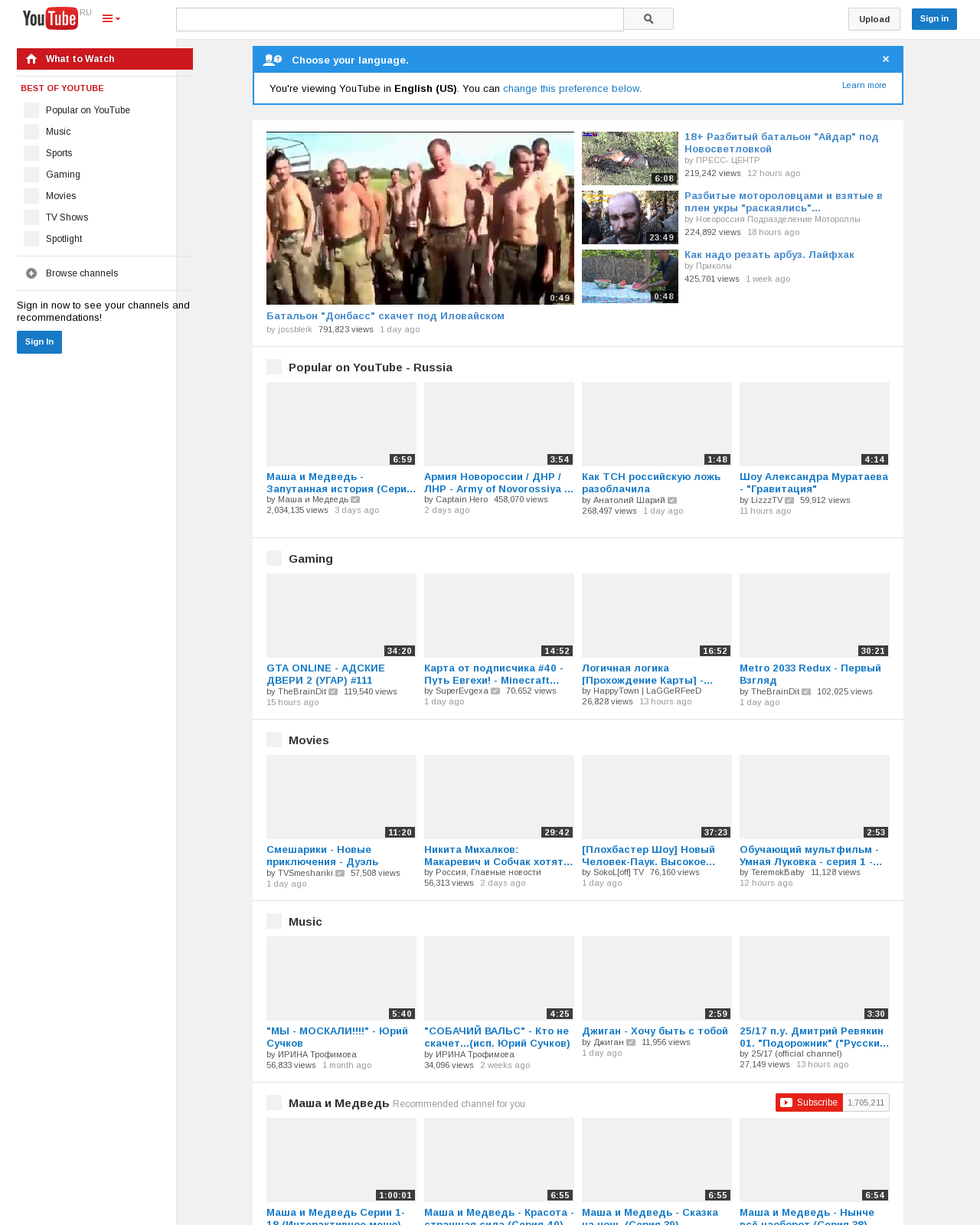Open Маша и Медведь Запутанная история thumbnail

click(x=341, y=424)
